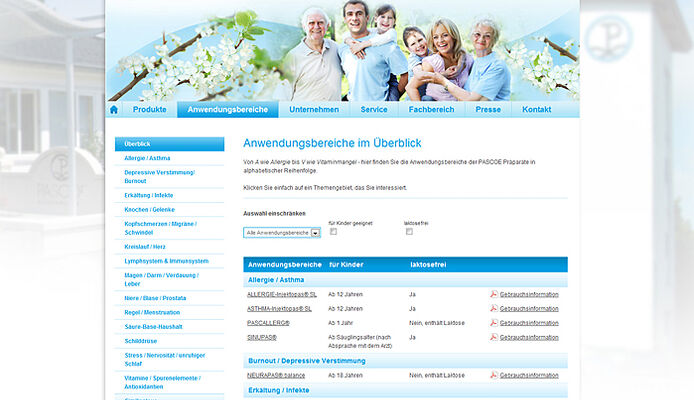Click the family banner image
The image size is (694, 400).
(343, 48)
